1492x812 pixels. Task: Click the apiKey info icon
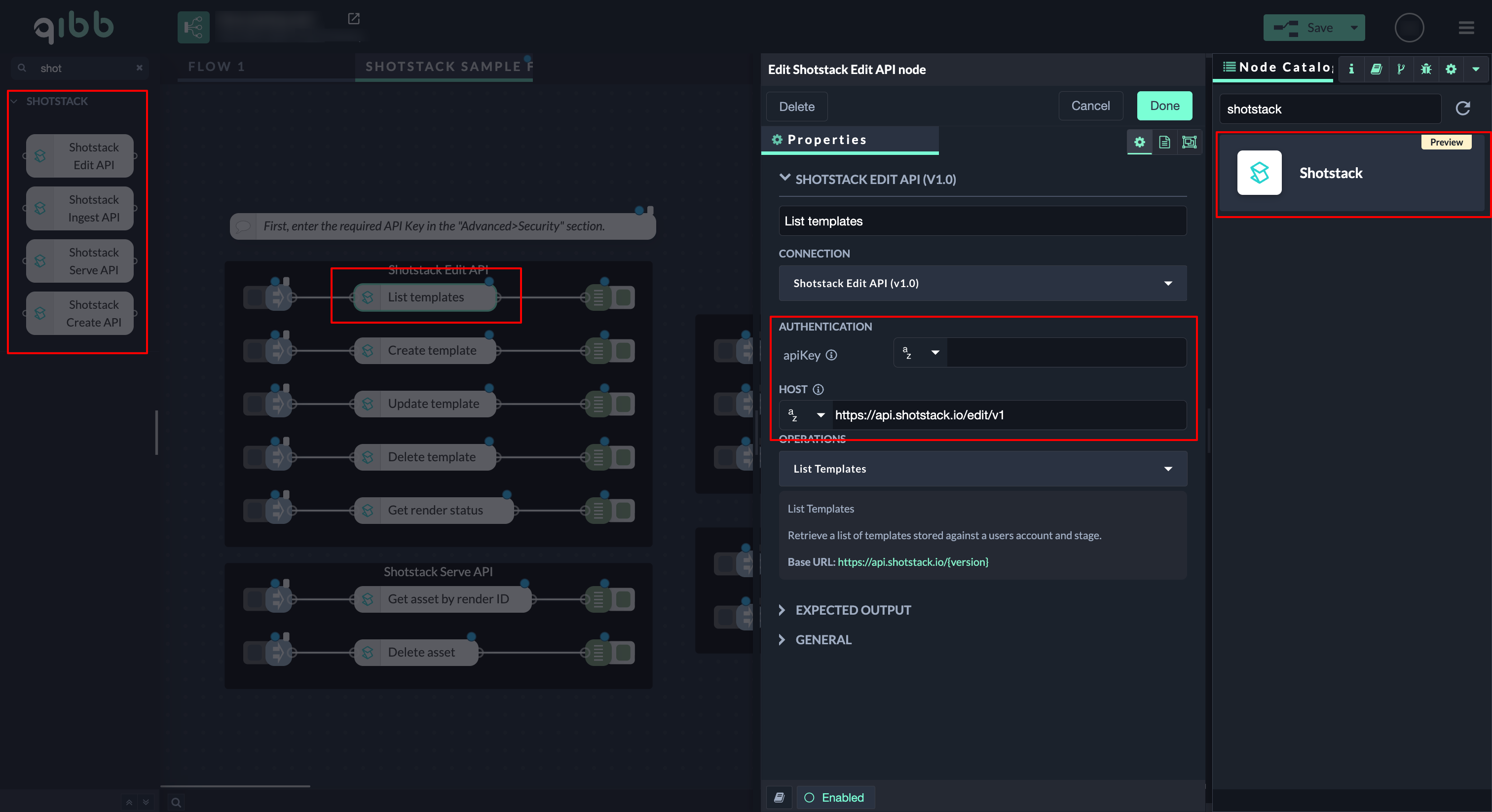(831, 355)
